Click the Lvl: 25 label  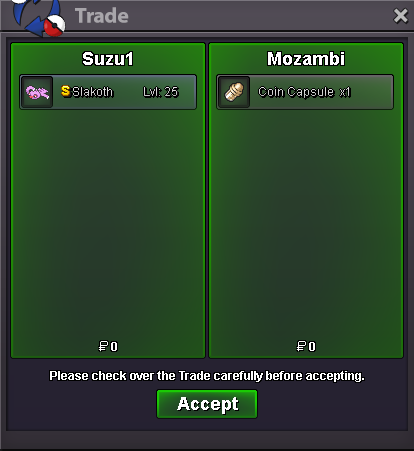[161, 92]
